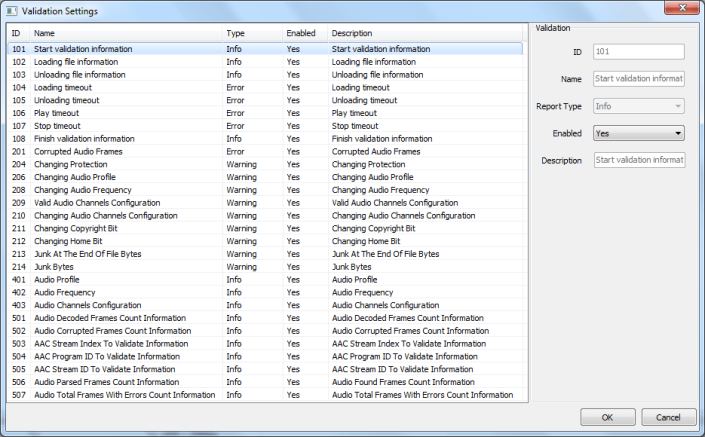Sort by the Description column header
The width and height of the screenshot is (705, 437).
point(425,33)
